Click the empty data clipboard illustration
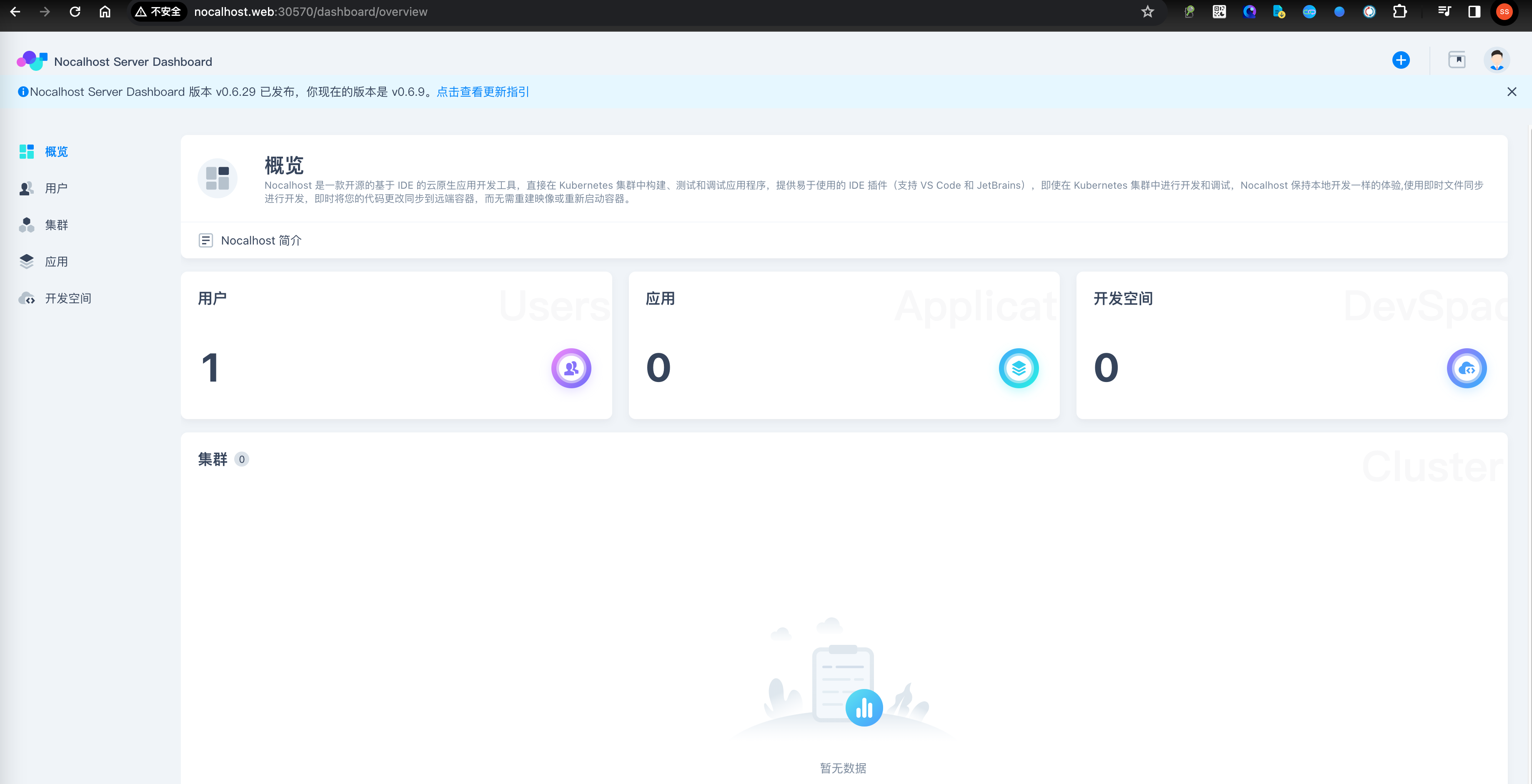The width and height of the screenshot is (1532, 784). [844, 678]
